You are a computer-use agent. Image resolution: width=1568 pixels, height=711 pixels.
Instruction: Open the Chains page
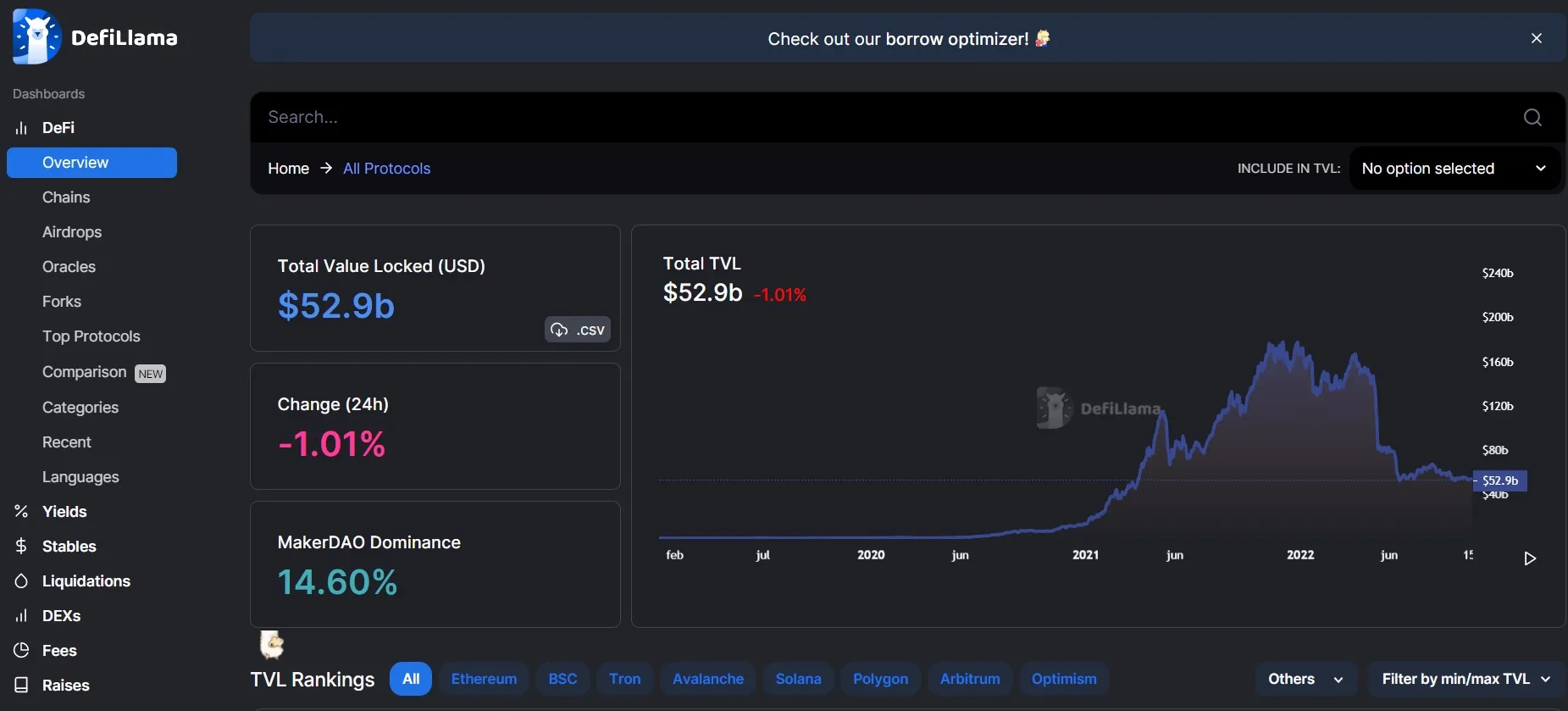66,197
